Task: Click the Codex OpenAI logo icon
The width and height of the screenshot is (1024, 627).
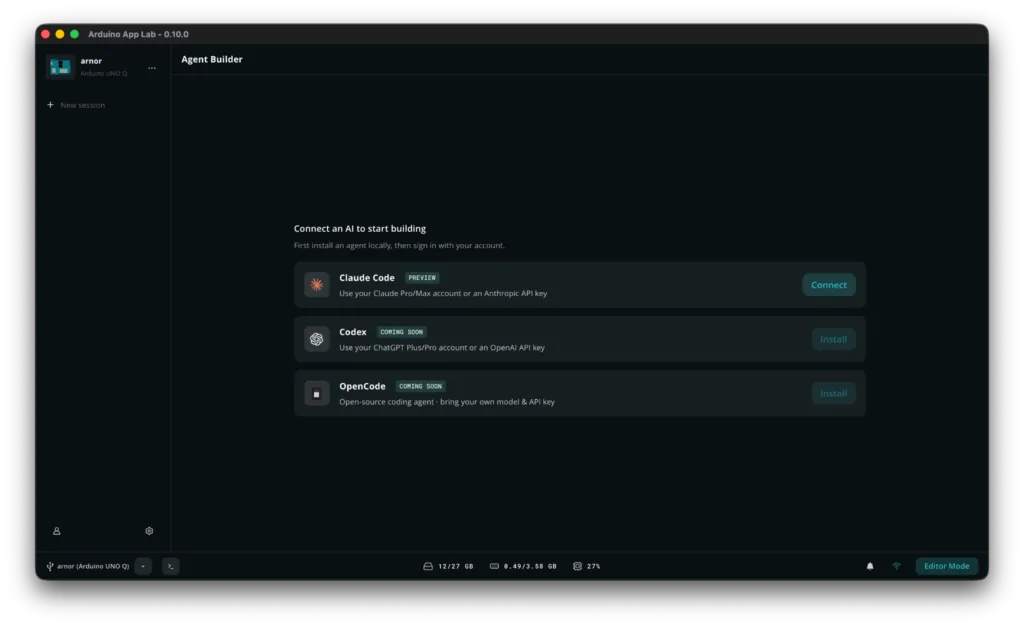Action: (317, 339)
